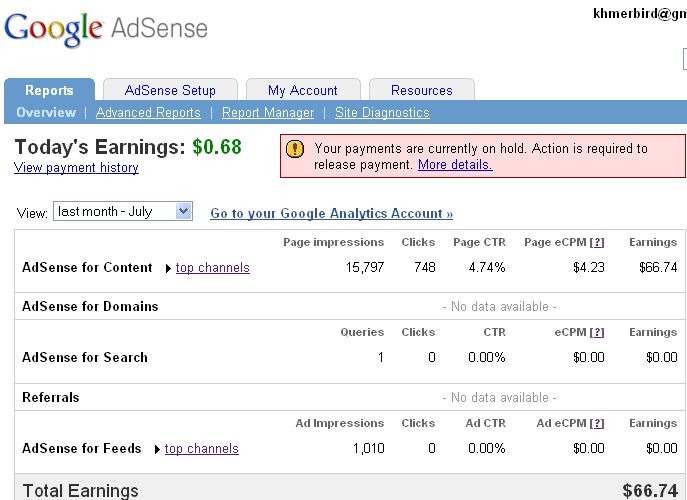Click the AdSense for Feeds row label
Viewport: 687px width, 500px height.
click(81, 449)
